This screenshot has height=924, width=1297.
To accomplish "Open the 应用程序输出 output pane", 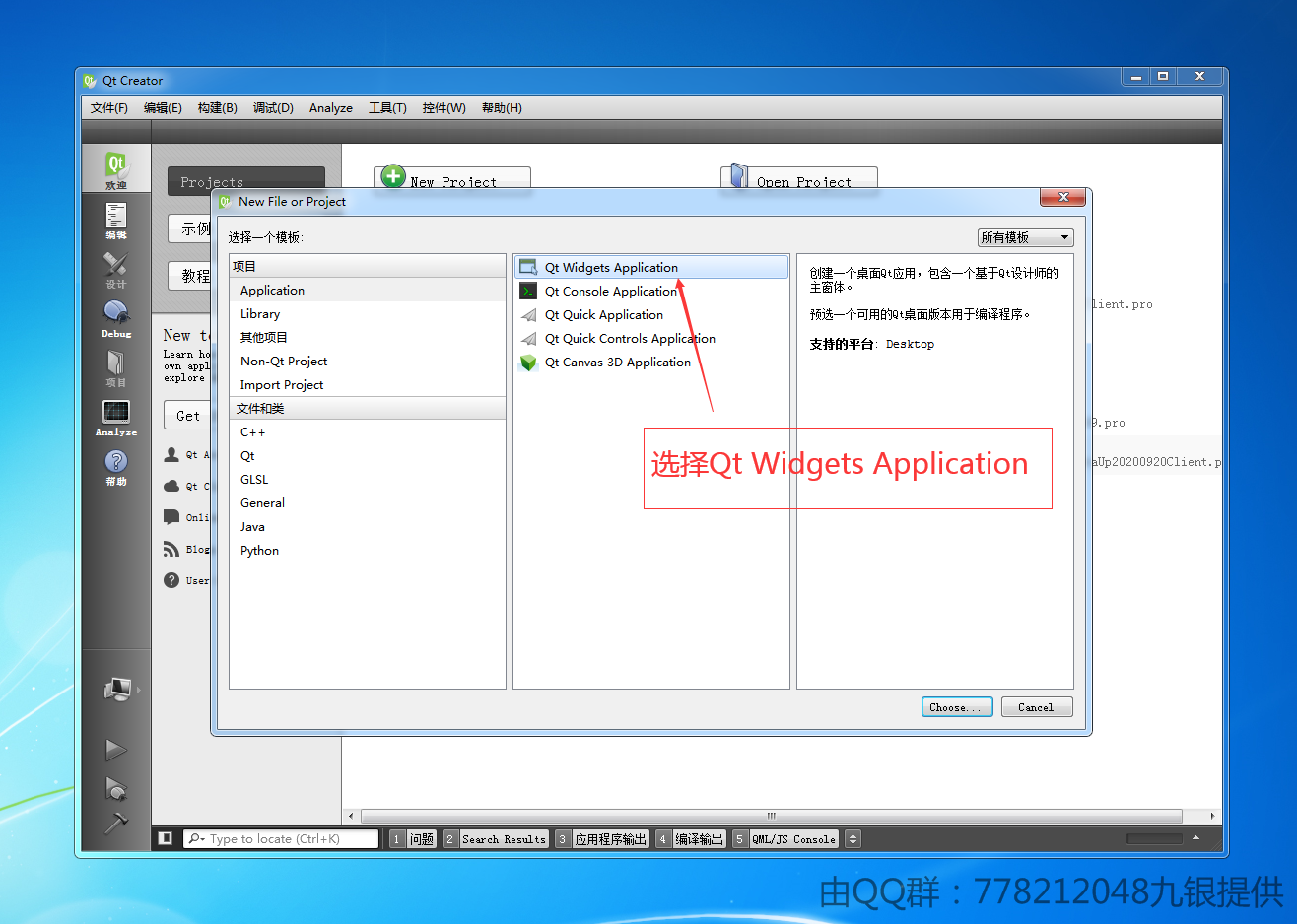I will (602, 839).
